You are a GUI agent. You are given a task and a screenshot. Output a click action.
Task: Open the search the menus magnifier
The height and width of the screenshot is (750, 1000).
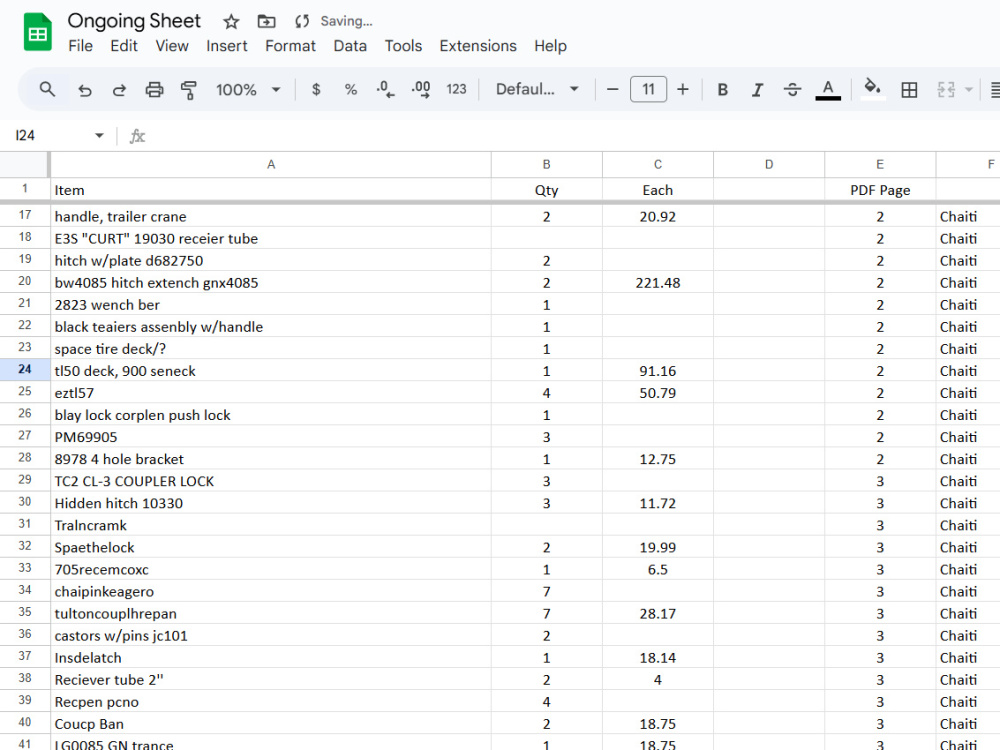click(x=47, y=89)
